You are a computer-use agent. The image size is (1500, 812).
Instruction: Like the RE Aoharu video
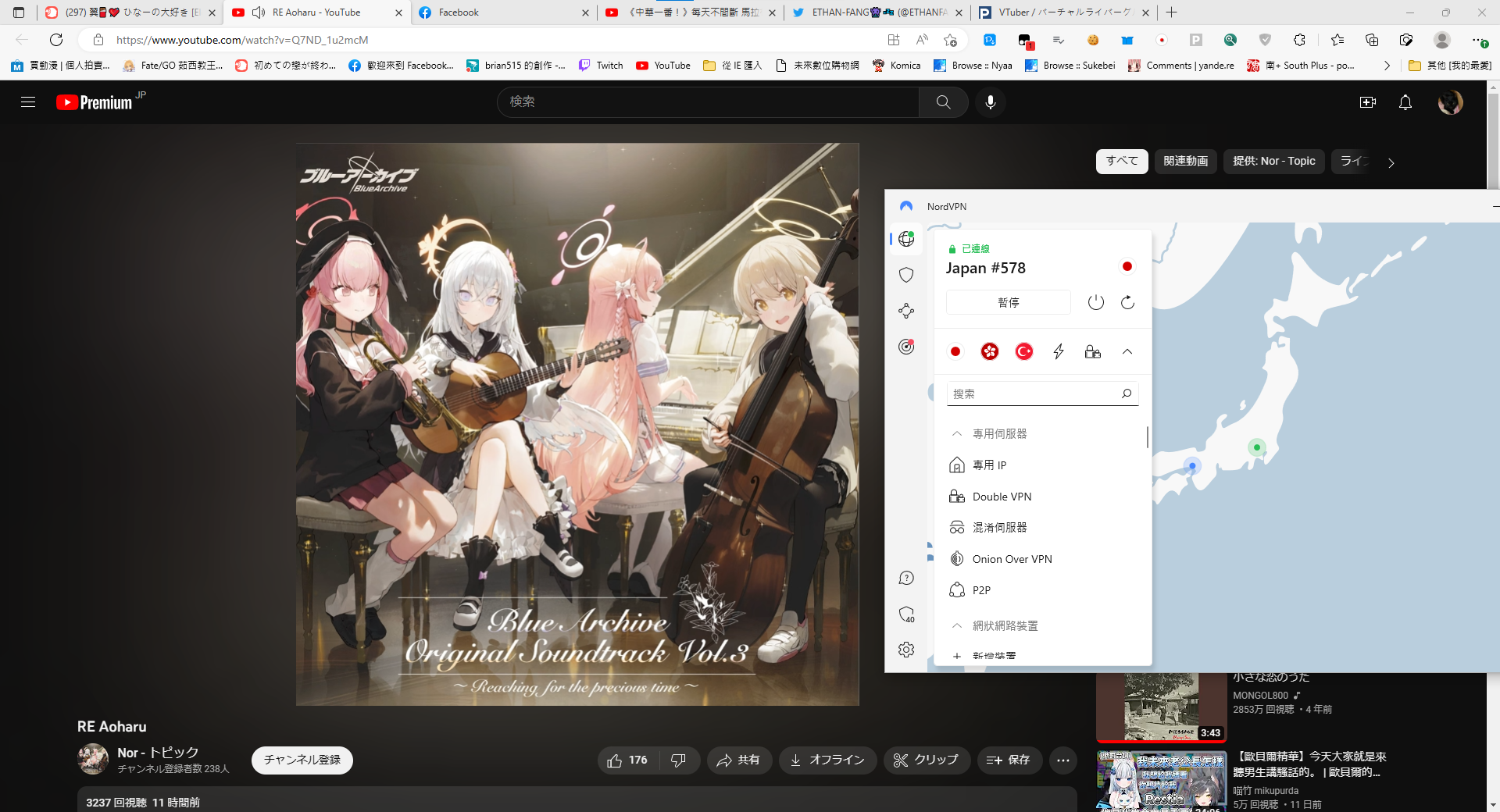(628, 760)
